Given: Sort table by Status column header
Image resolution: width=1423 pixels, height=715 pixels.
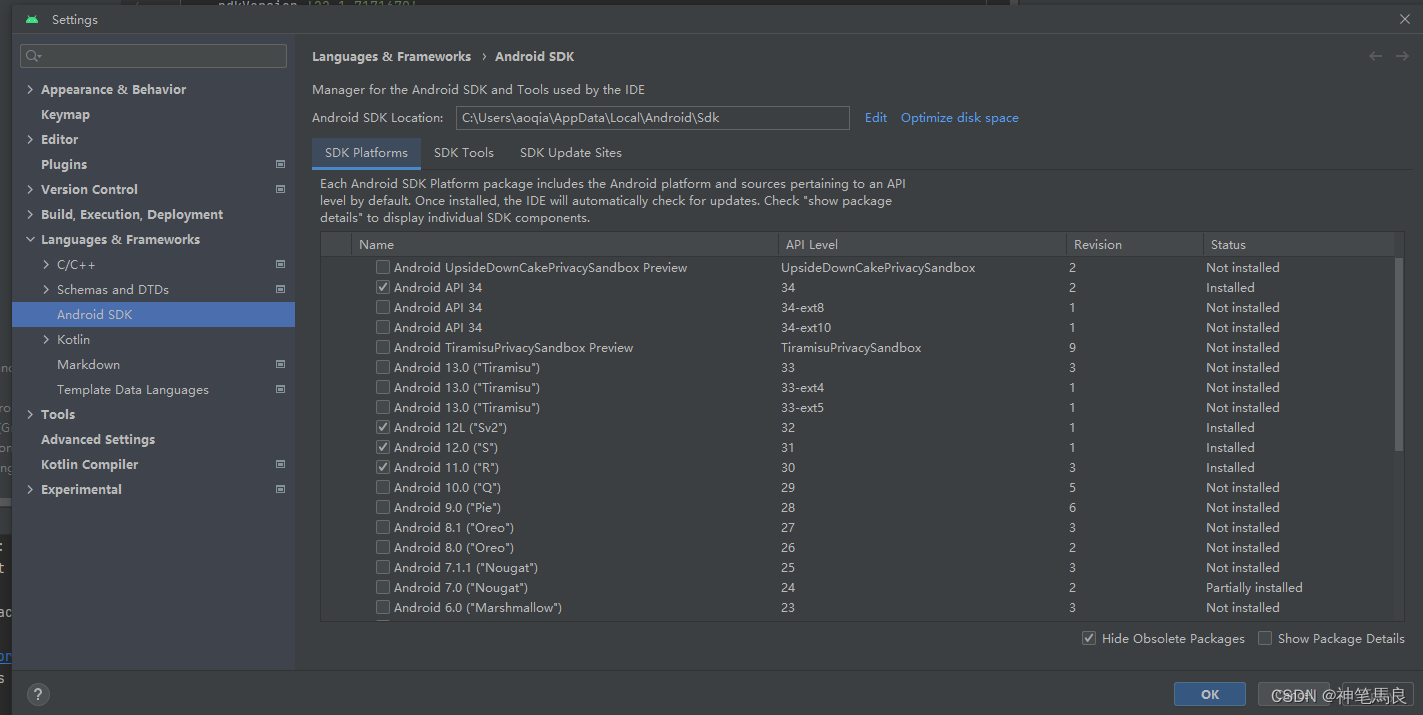Looking at the screenshot, I should (1298, 244).
